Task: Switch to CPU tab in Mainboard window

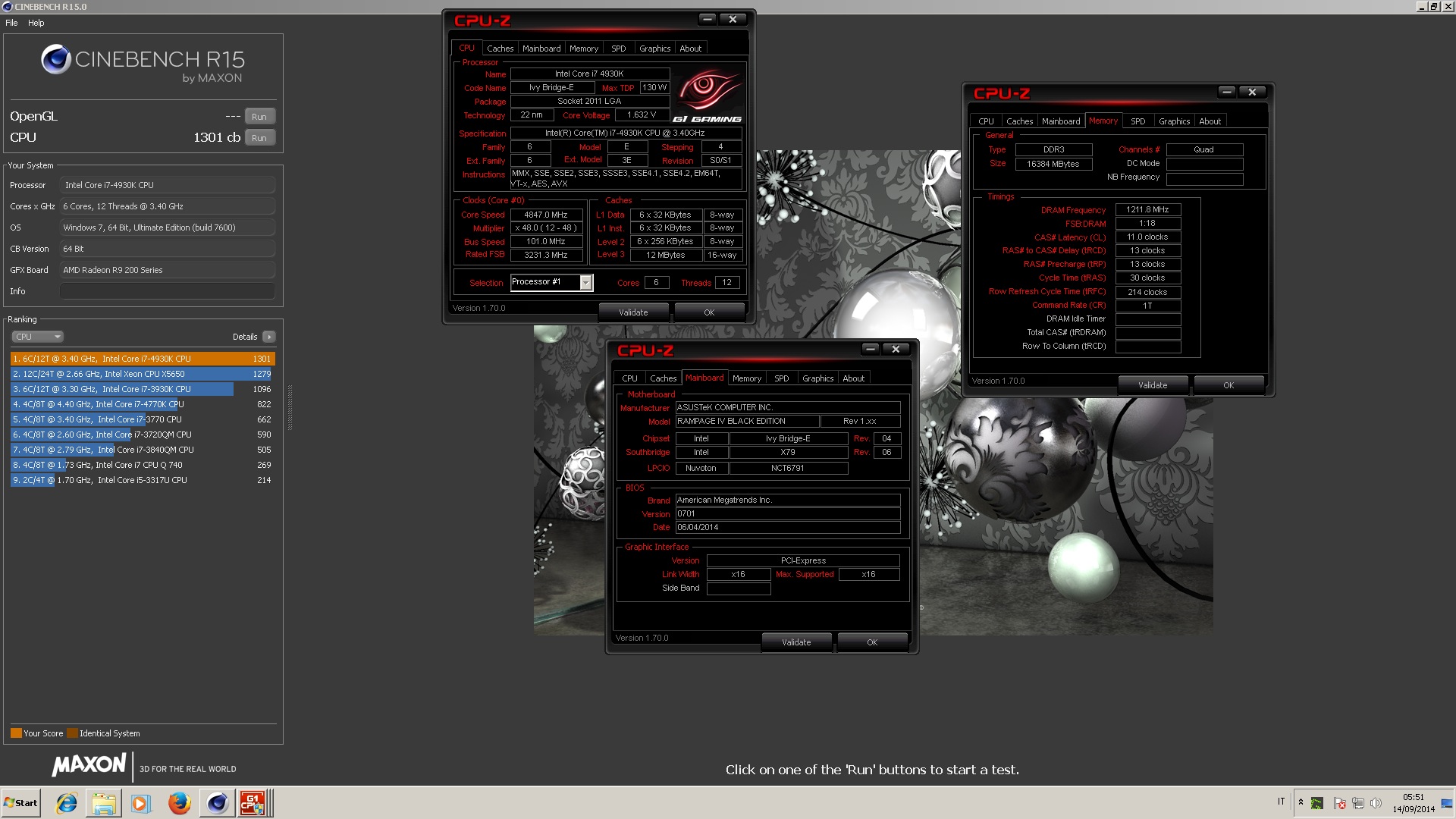Action: (x=629, y=378)
